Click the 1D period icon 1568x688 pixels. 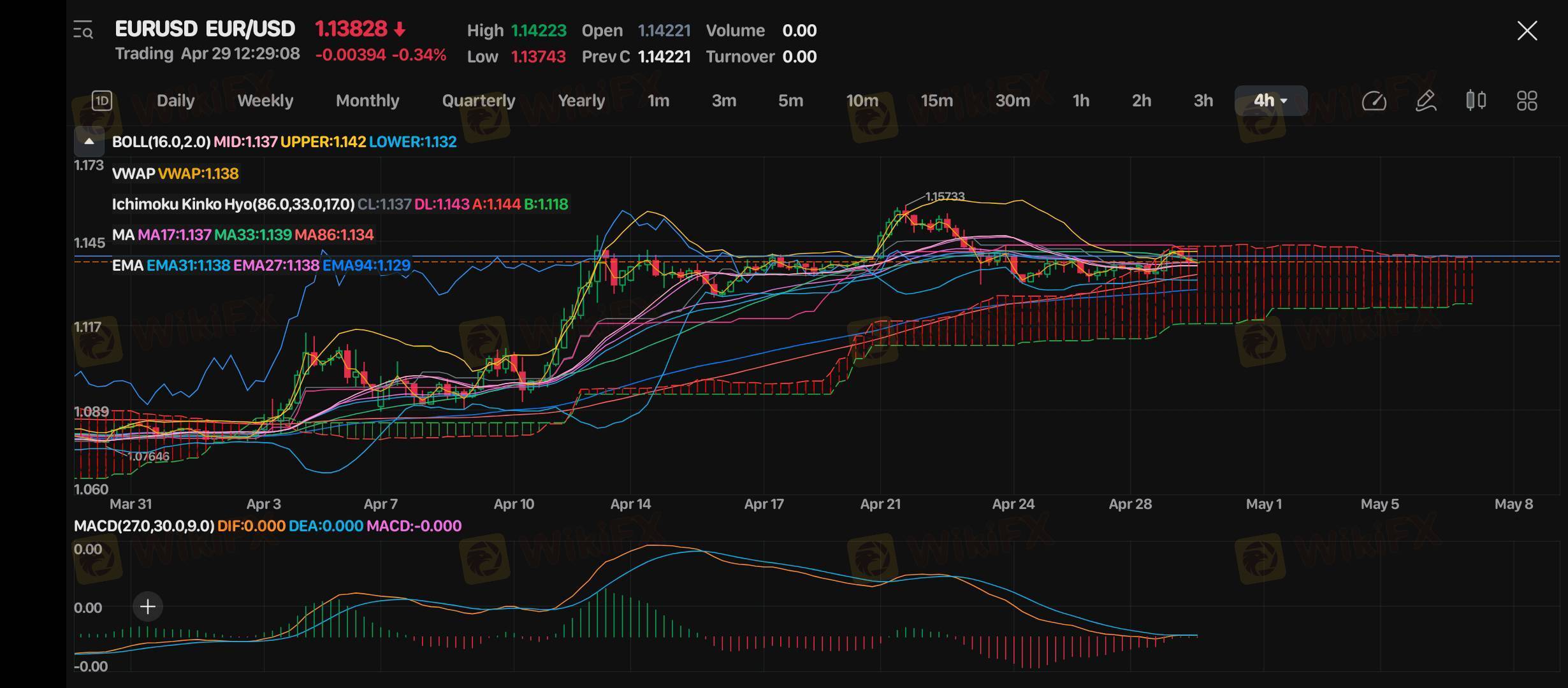click(102, 101)
